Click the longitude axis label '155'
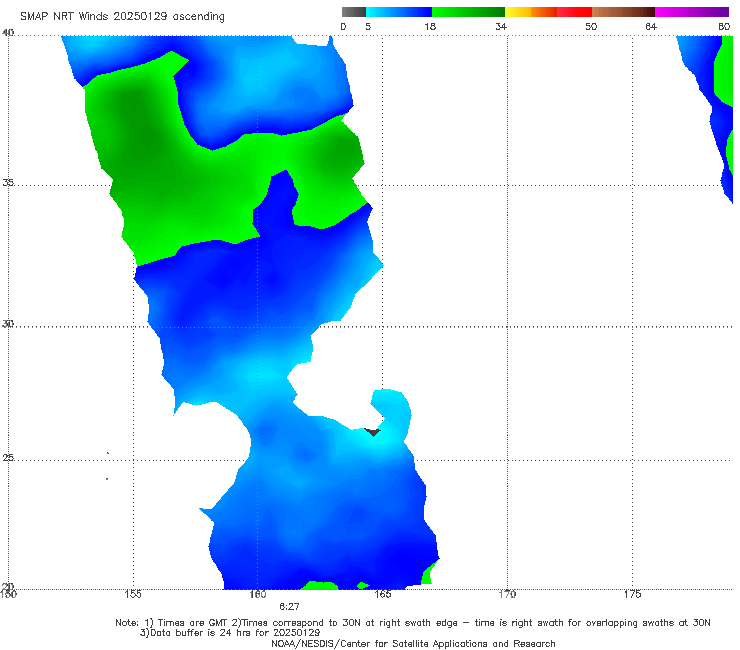 pos(133,594)
